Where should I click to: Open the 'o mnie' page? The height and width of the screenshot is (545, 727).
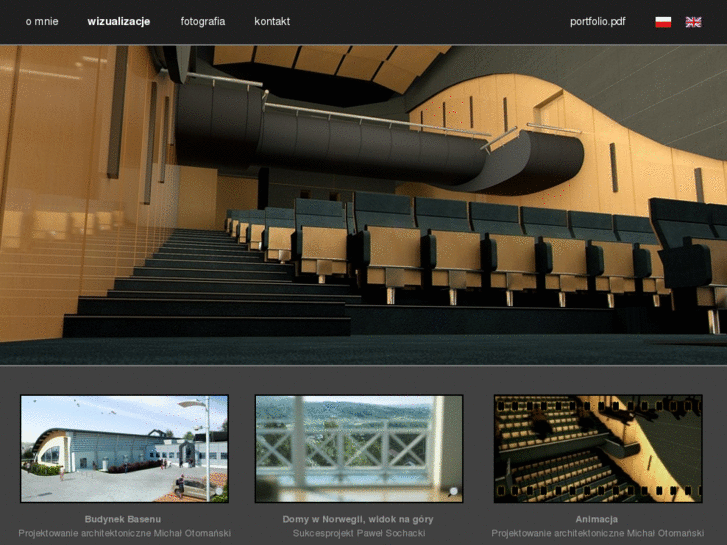[42, 21]
